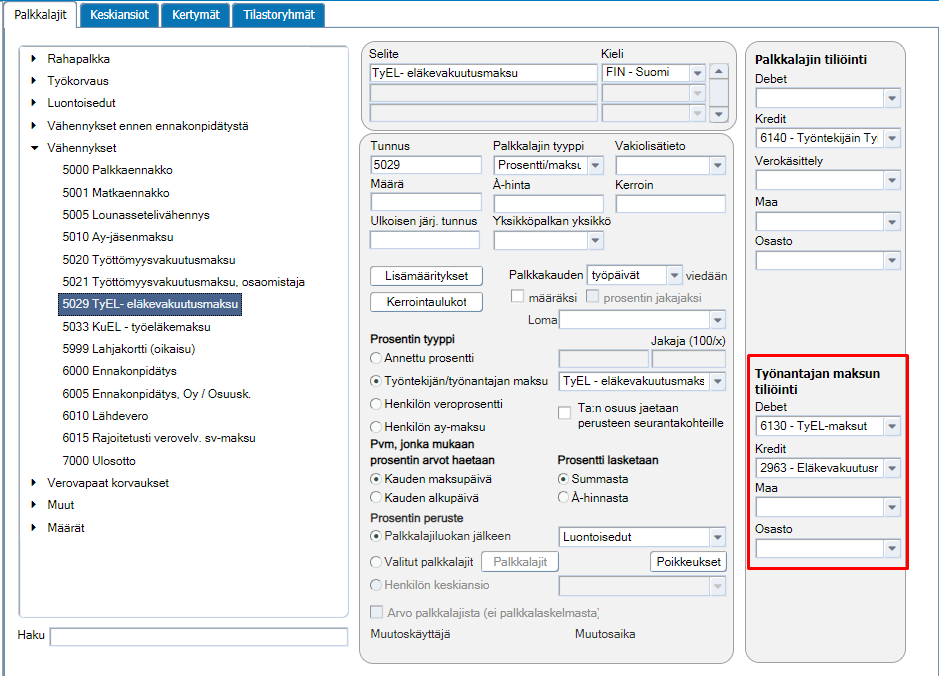Select 5010 Ay-jäsenmaksu row
The image size is (939, 676).
pyautogui.click(x=118, y=237)
